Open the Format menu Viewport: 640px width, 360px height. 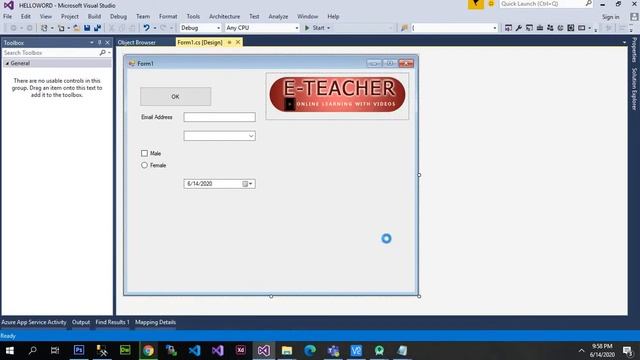[168, 16]
